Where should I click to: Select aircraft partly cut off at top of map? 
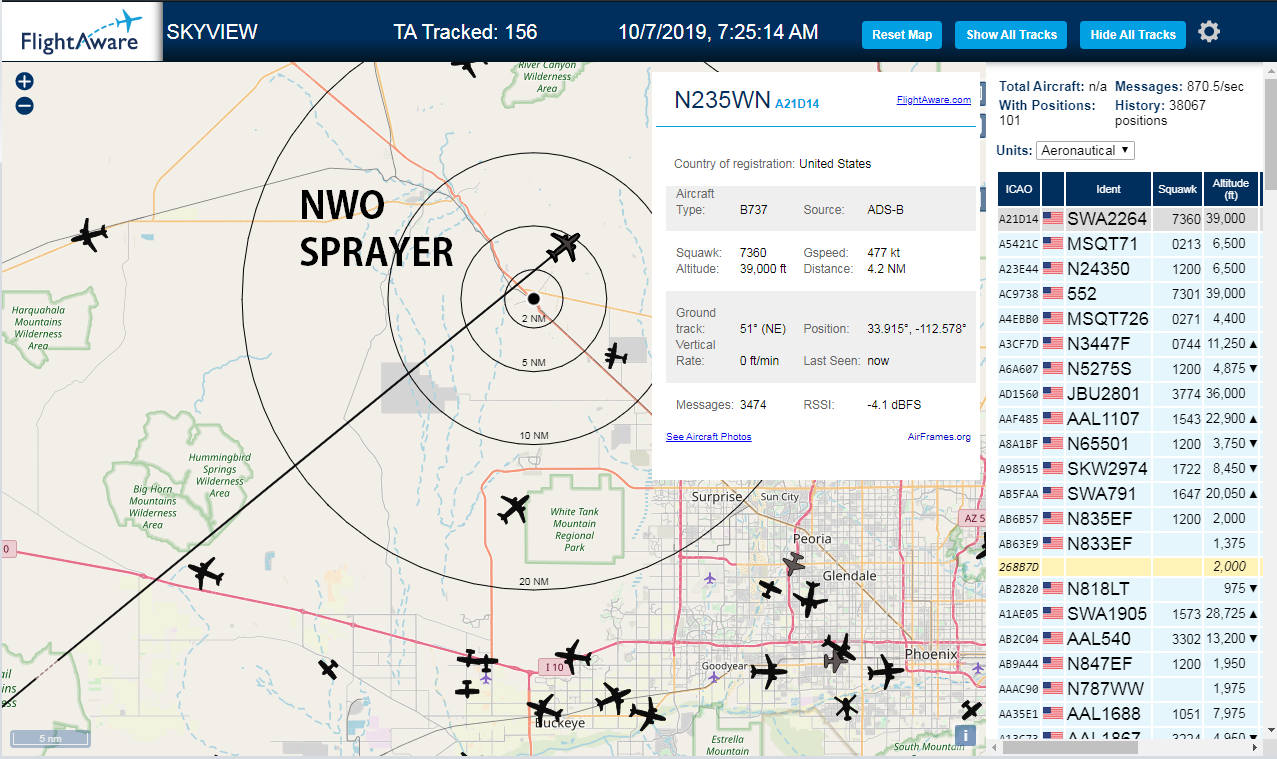468,66
